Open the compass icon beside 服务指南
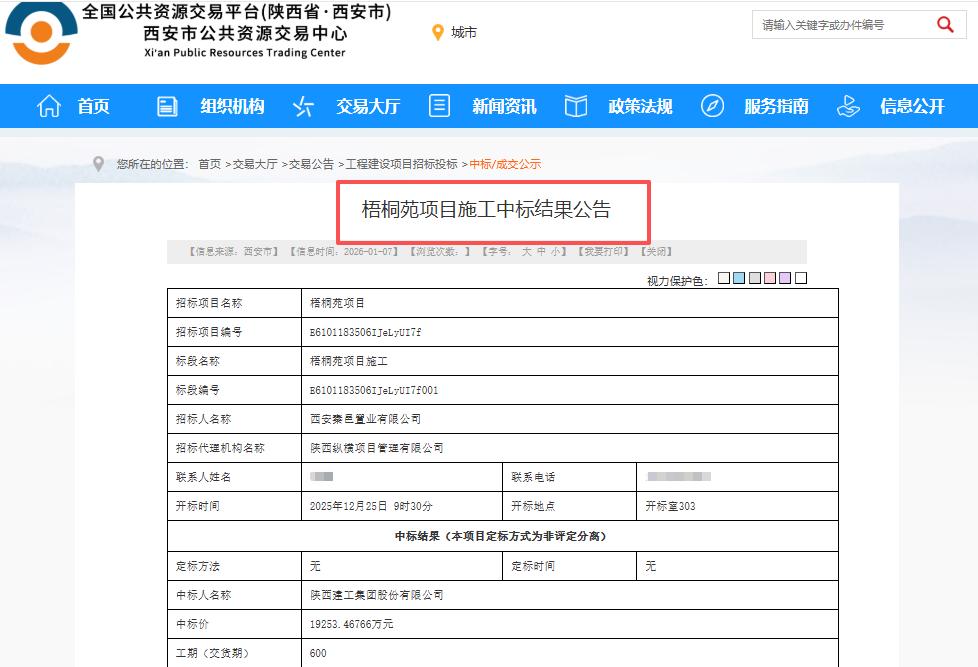 tap(712, 106)
